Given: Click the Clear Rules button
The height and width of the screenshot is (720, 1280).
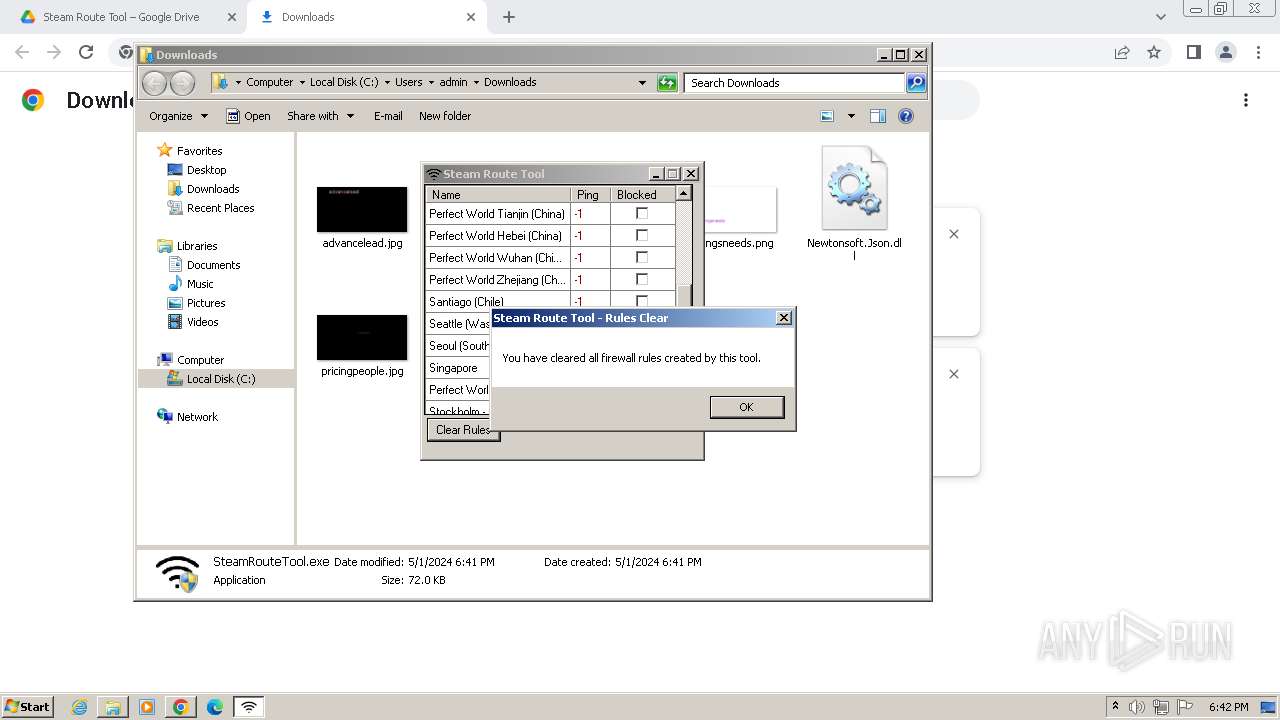Looking at the screenshot, I should pyautogui.click(x=463, y=430).
